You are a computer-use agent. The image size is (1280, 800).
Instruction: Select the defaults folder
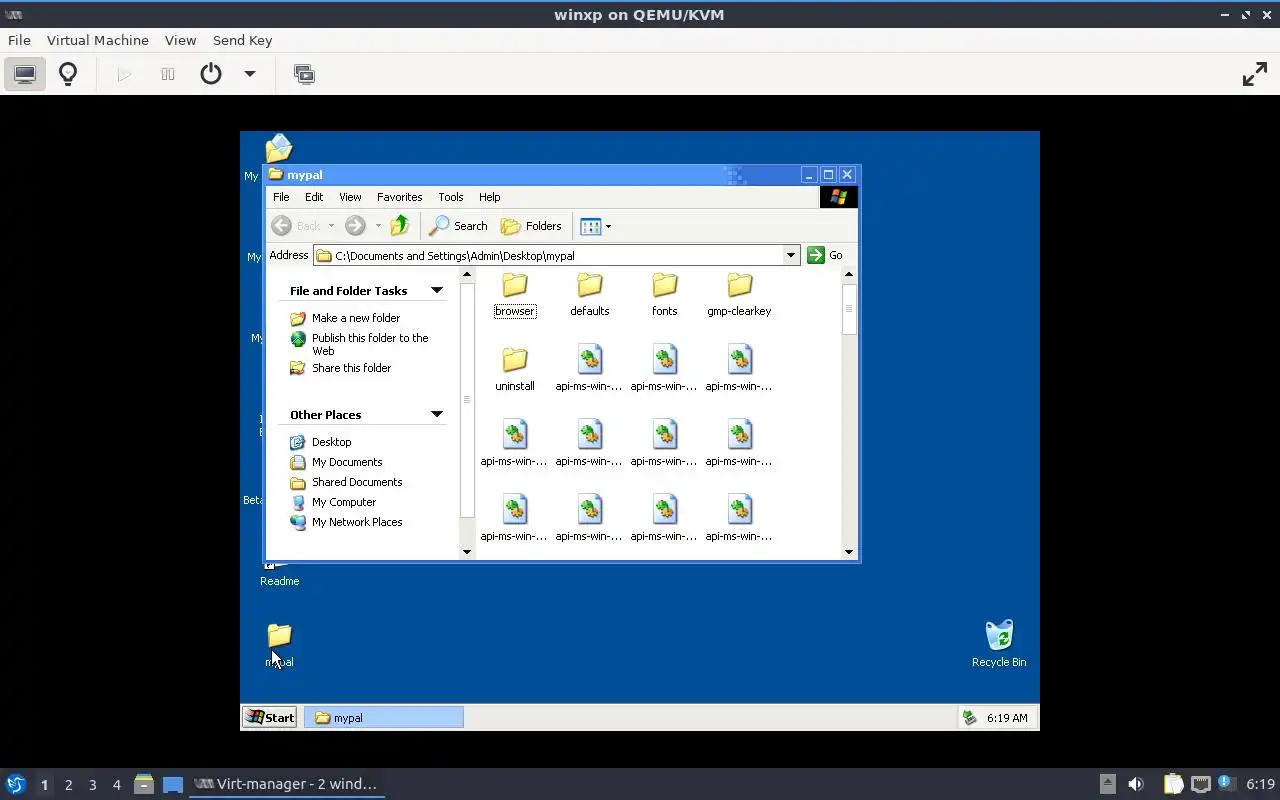point(590,295)
